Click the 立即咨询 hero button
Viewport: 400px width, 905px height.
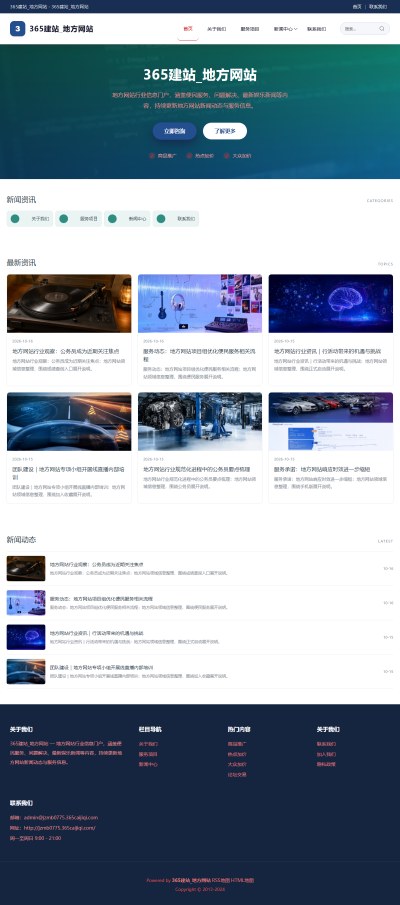(174, 131)
